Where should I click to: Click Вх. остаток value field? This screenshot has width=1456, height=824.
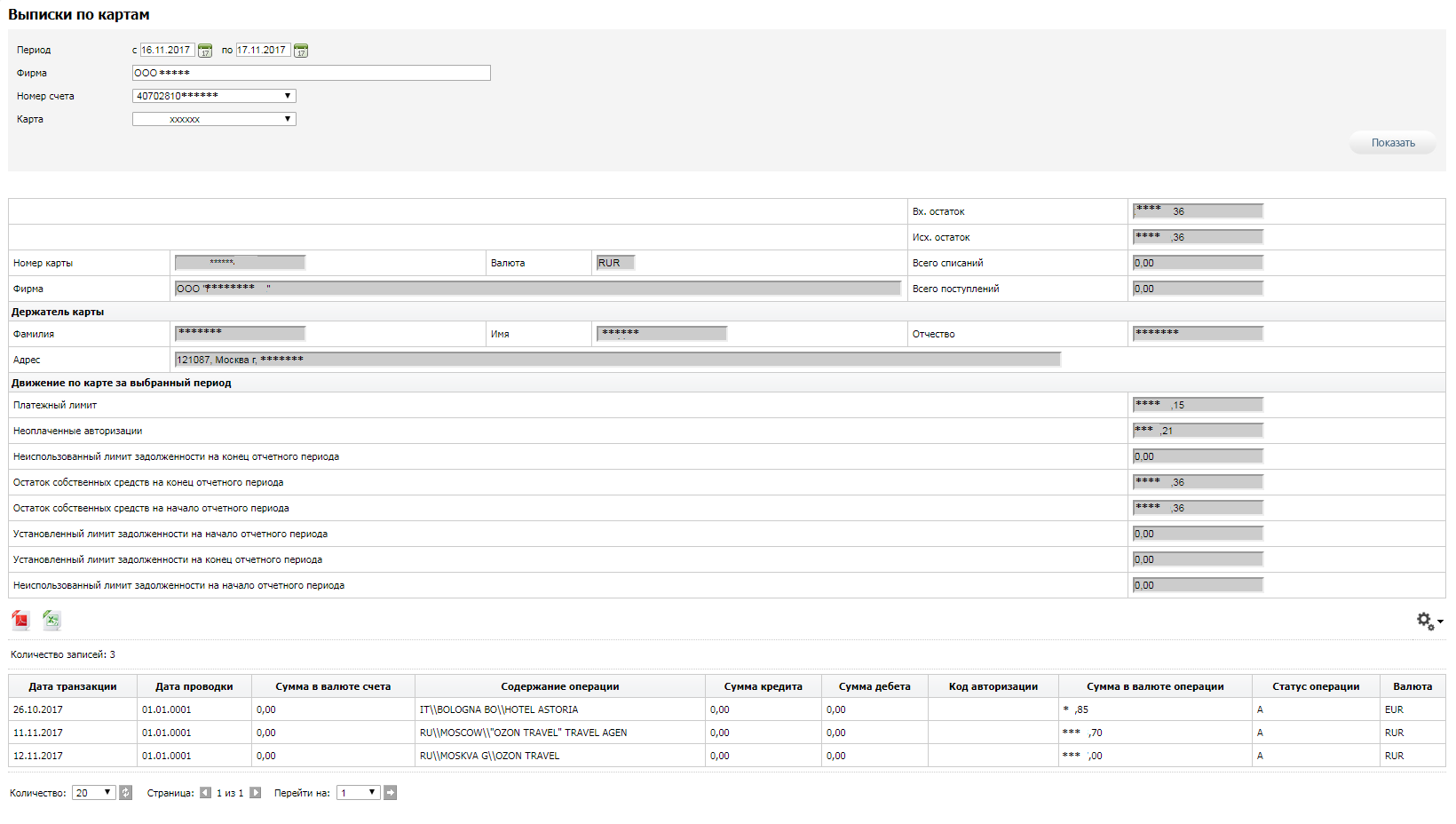(x=1198, y=211)
